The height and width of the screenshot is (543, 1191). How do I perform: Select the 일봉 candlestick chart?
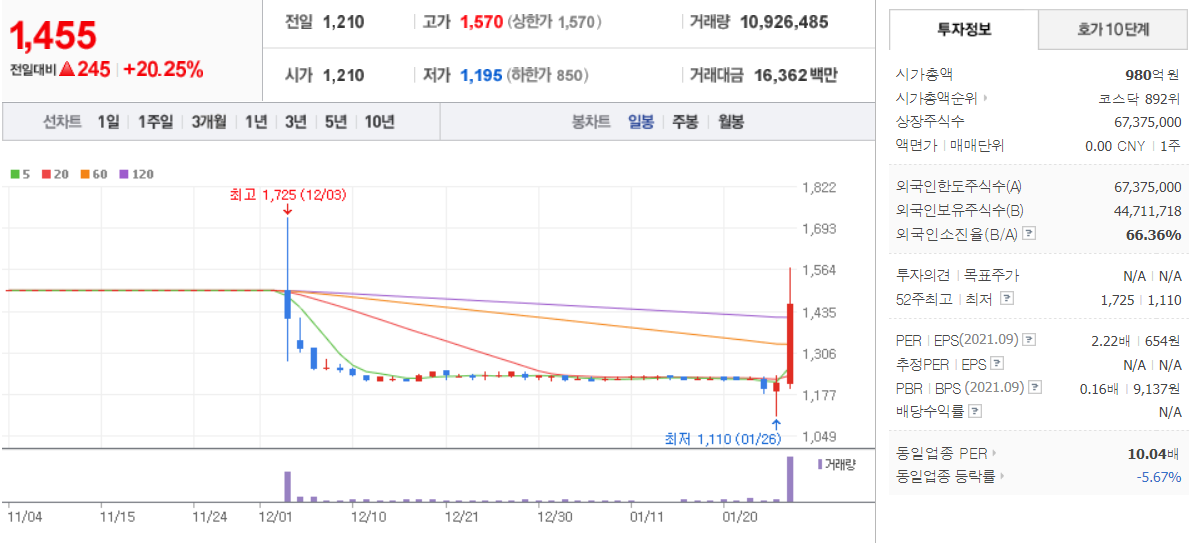coord(640,122)
